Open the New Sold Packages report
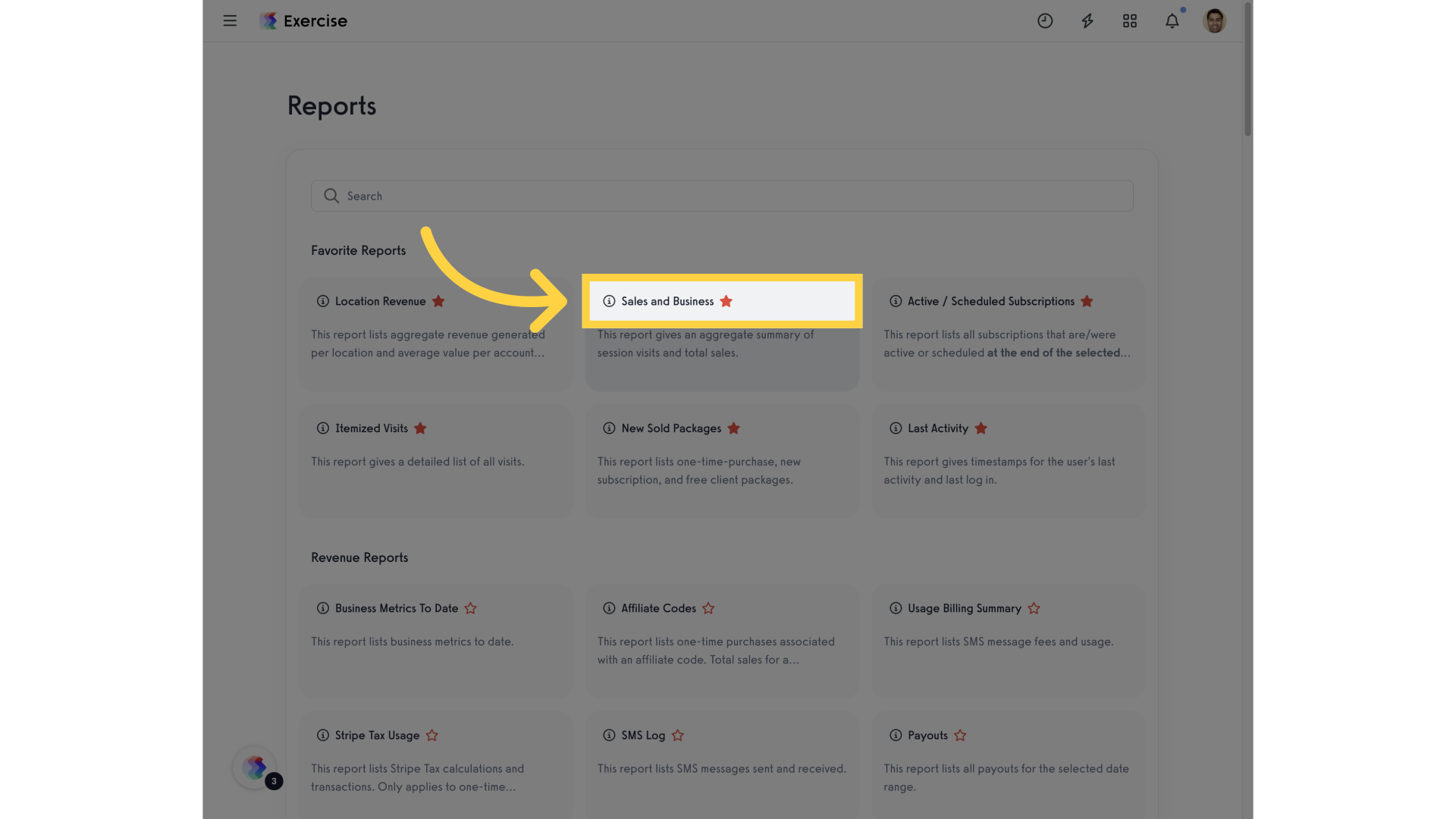The image size is (1456, 819). pos(671,428)
